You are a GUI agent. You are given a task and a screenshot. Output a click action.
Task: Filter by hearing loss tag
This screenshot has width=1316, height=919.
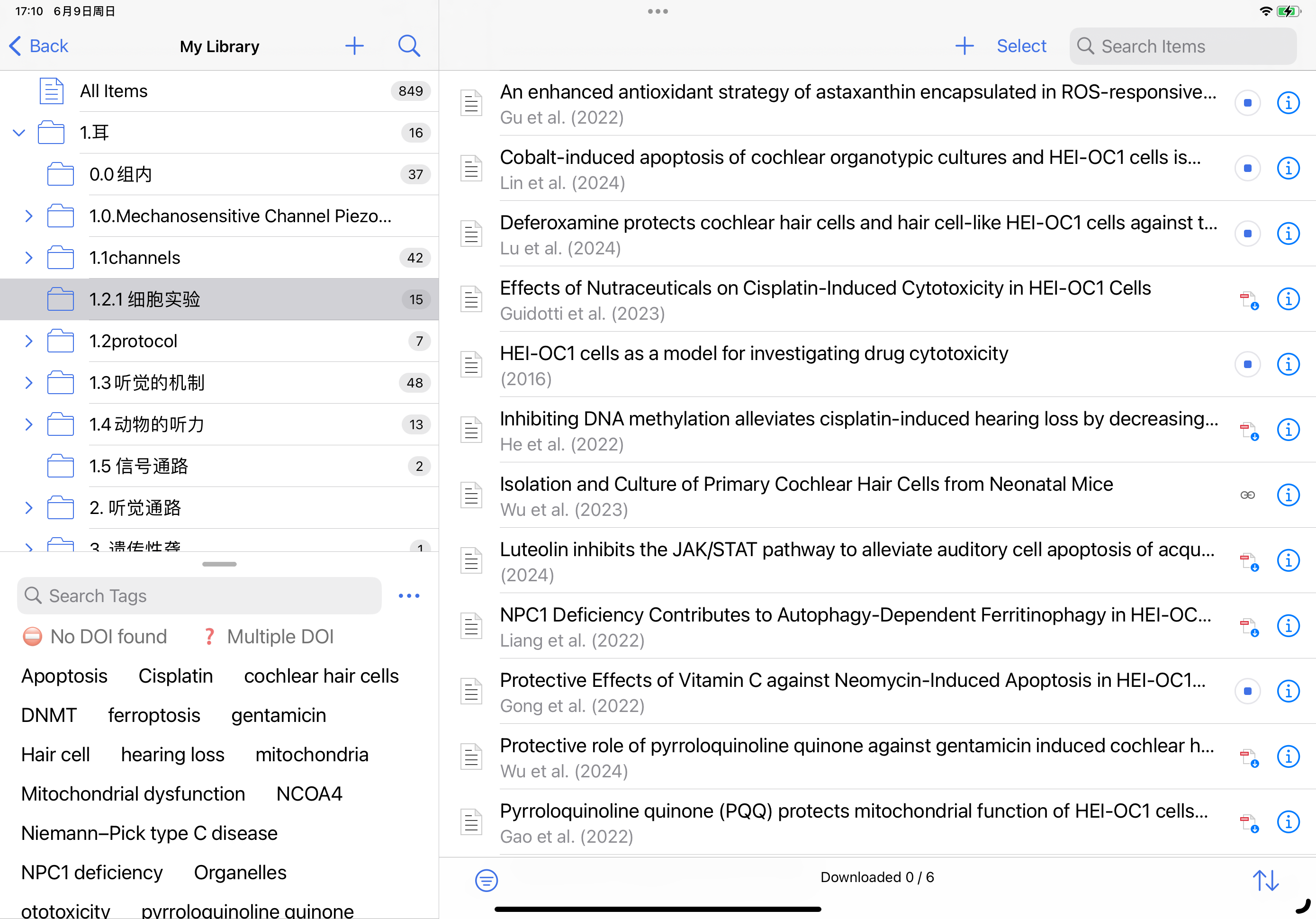[x=172, y=755]
